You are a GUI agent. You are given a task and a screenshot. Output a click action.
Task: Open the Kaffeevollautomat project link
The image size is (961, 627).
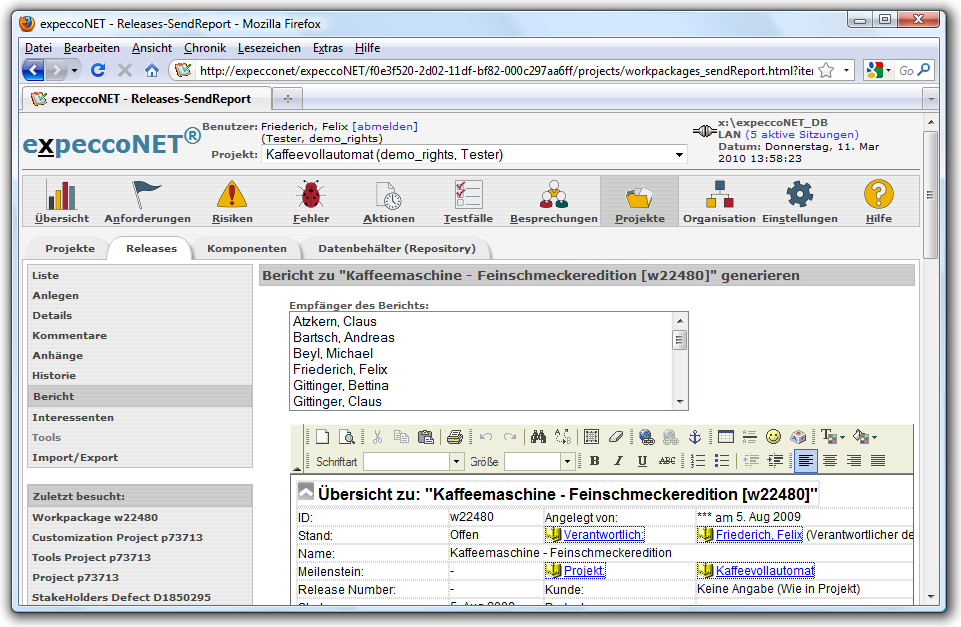coord(764,571)
